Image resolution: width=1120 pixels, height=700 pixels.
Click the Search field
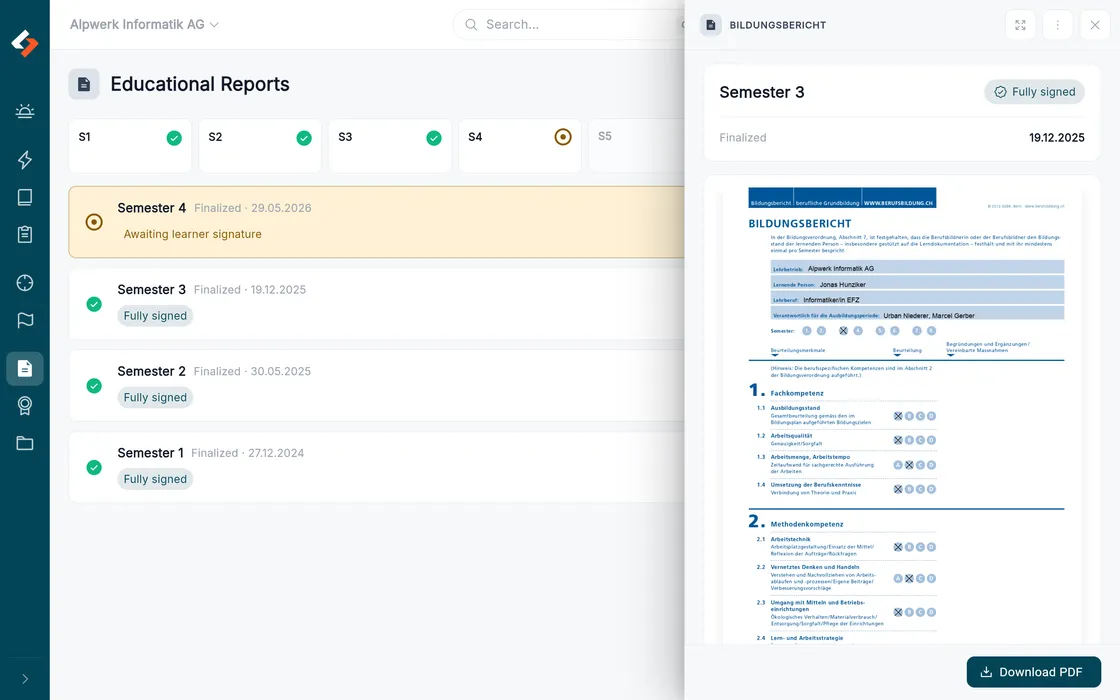(568, 24)
